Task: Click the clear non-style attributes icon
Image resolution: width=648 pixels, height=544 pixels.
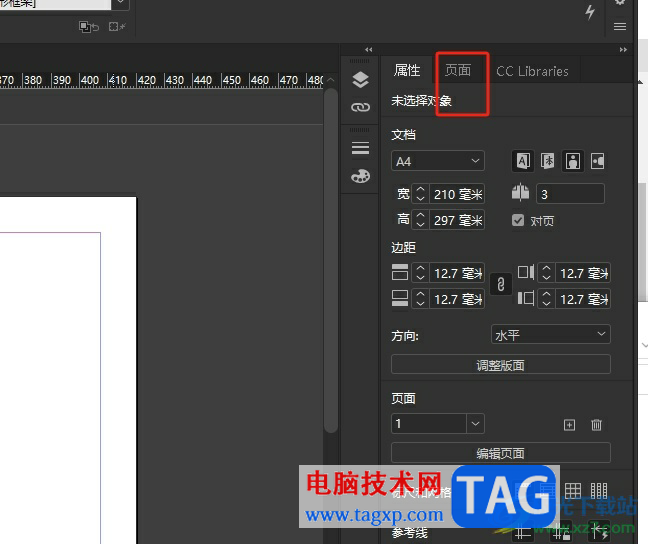Action: tap(117, 27)
